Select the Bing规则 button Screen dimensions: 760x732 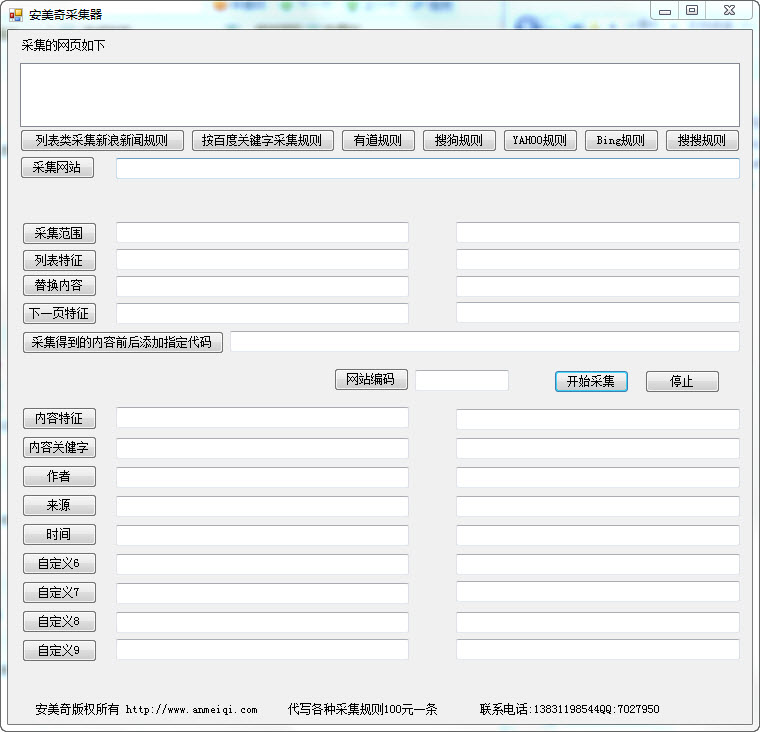[x=621, y=140]
